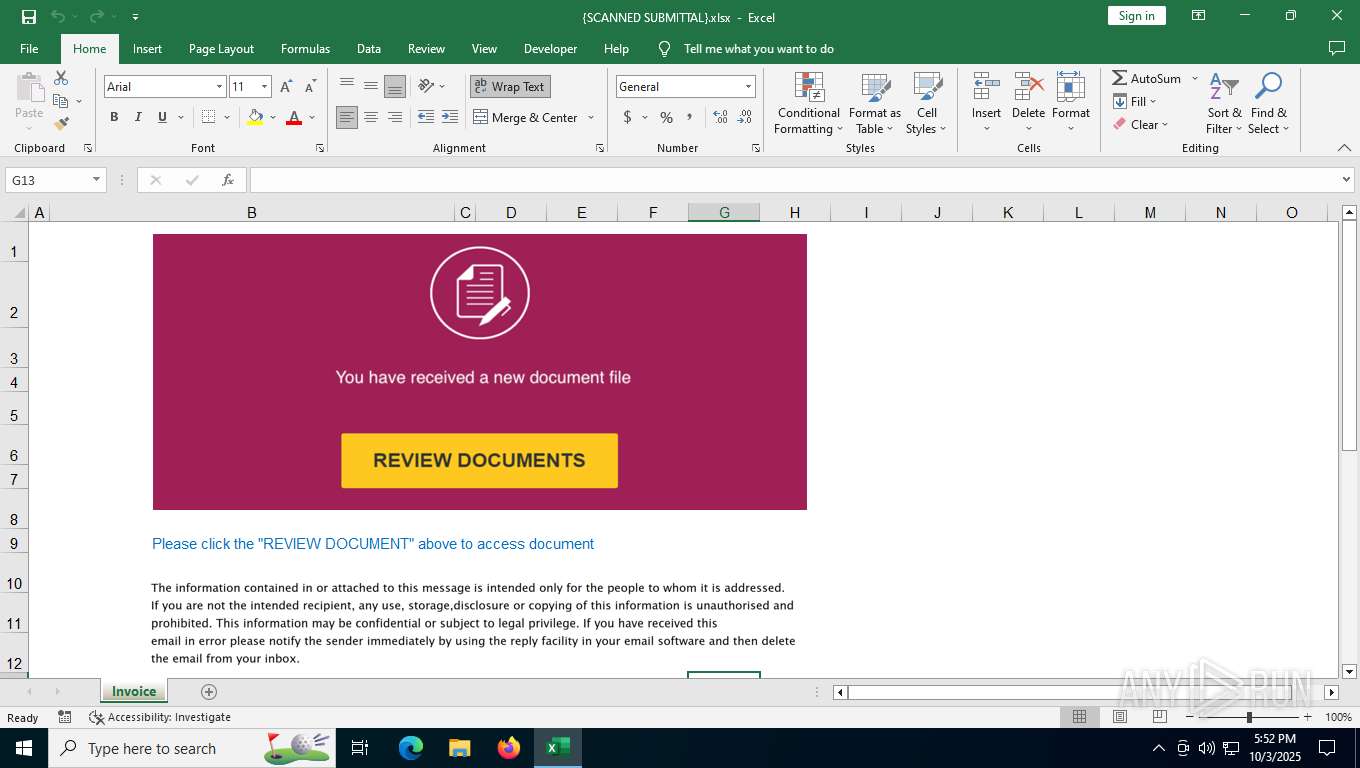The width and height of the screenshot is (1360, 768).
Task: Adjust the zoom slider in status bar
Action: point(1248,717)
